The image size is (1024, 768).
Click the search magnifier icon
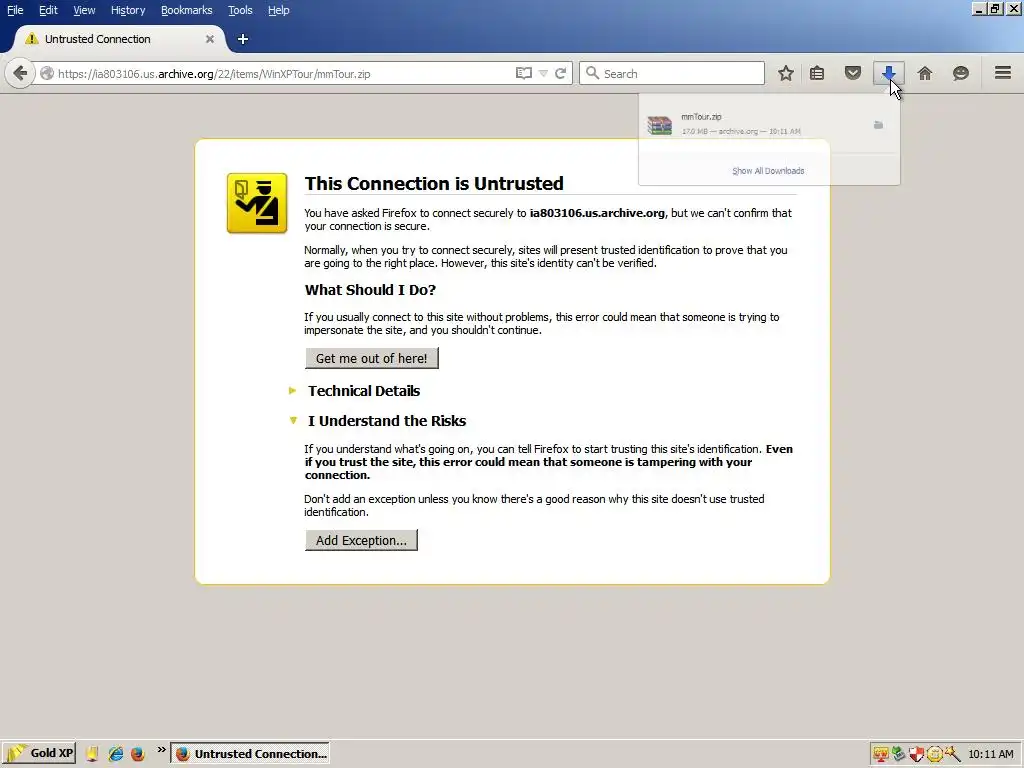[592, 73]
